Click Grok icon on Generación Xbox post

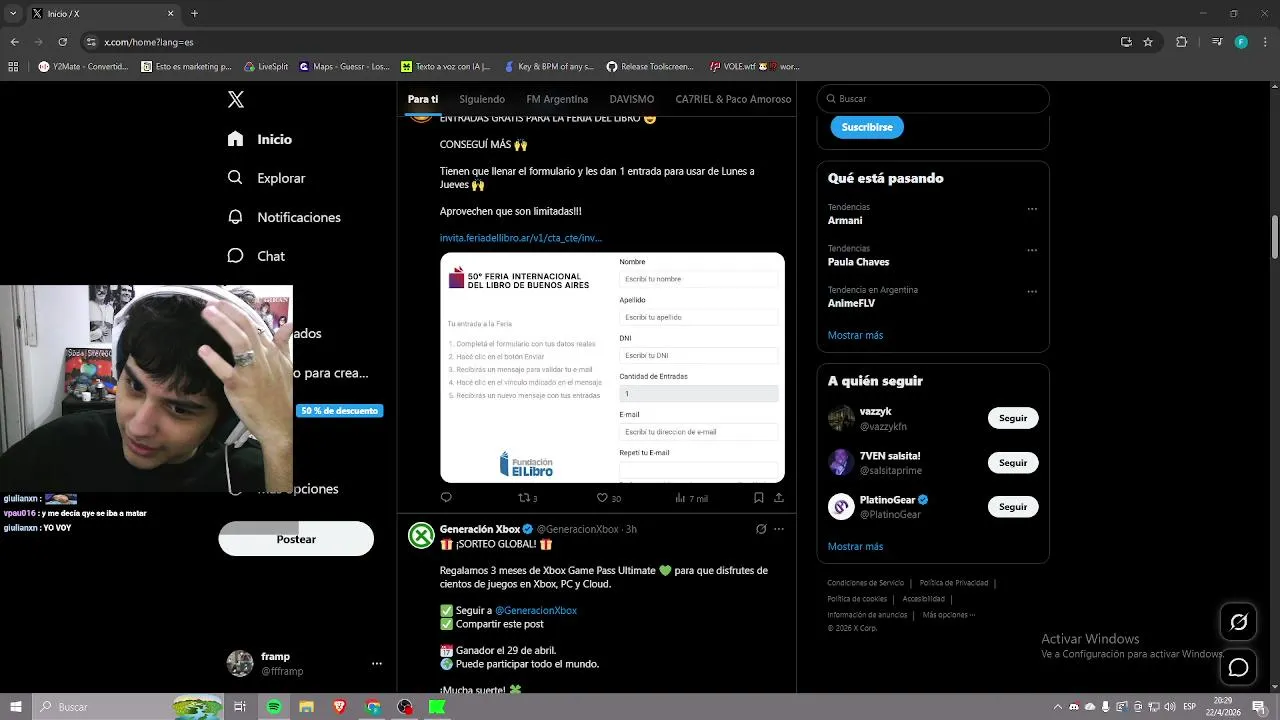761,529
